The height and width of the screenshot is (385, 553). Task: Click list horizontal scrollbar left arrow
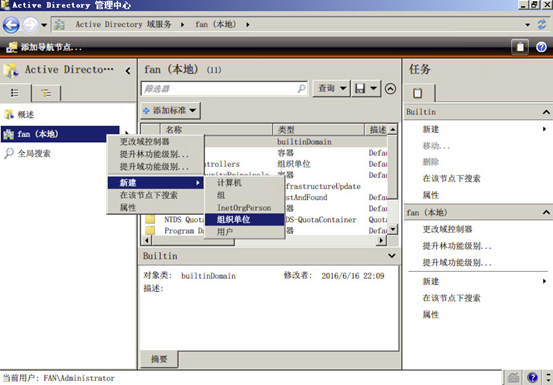pyautogui.click(x=146, y=240)
